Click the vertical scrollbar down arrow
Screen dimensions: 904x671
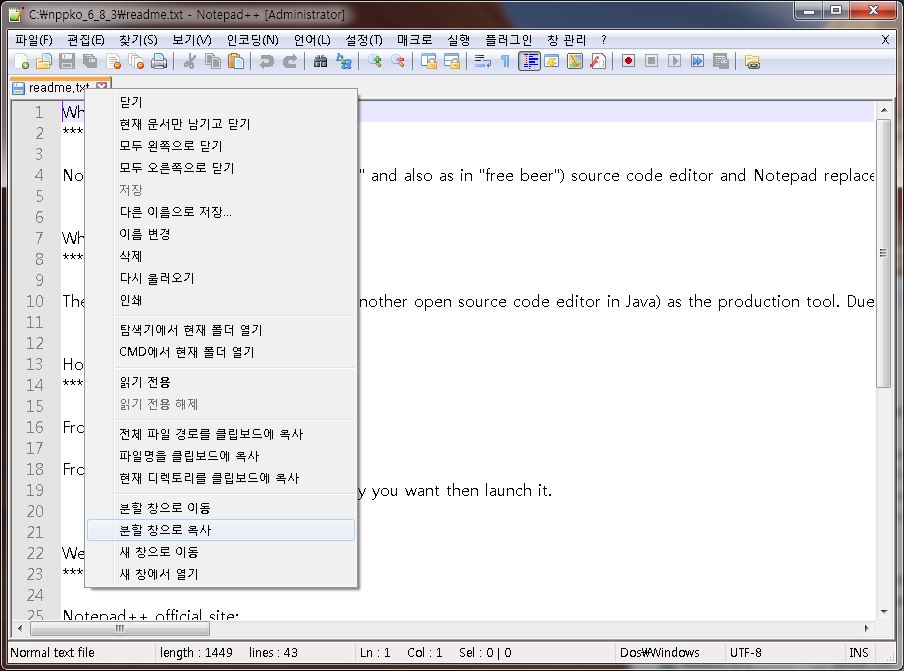point(884,612)
